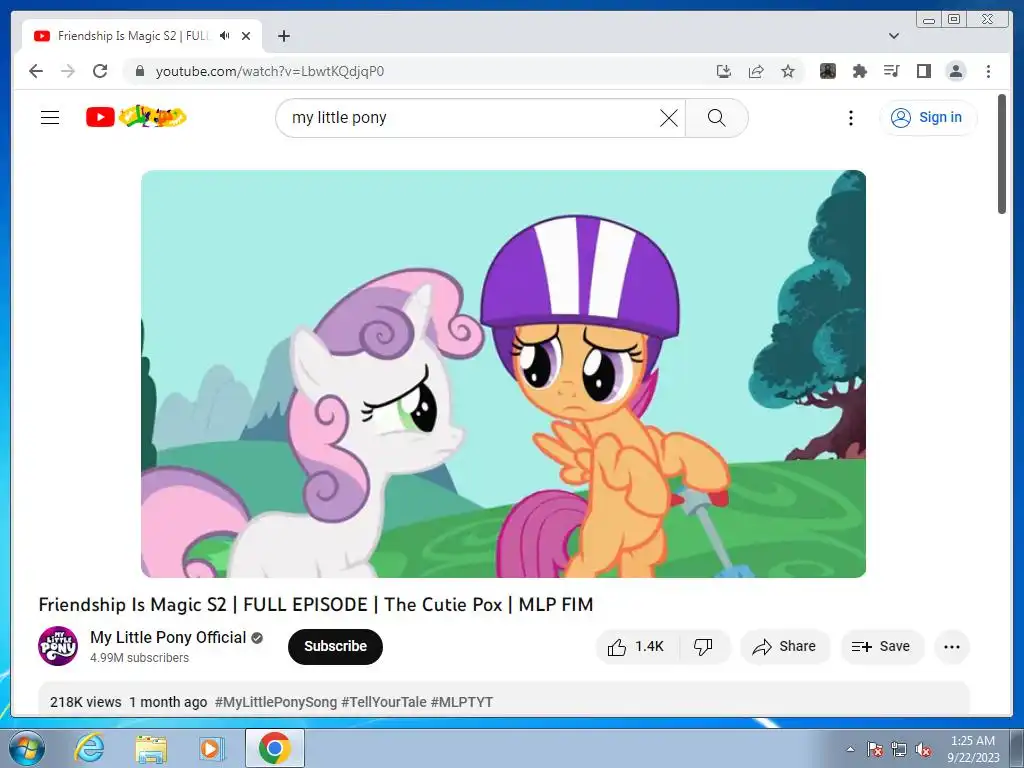
Task: Sign in to YouTube
Action: click(927, 118)
